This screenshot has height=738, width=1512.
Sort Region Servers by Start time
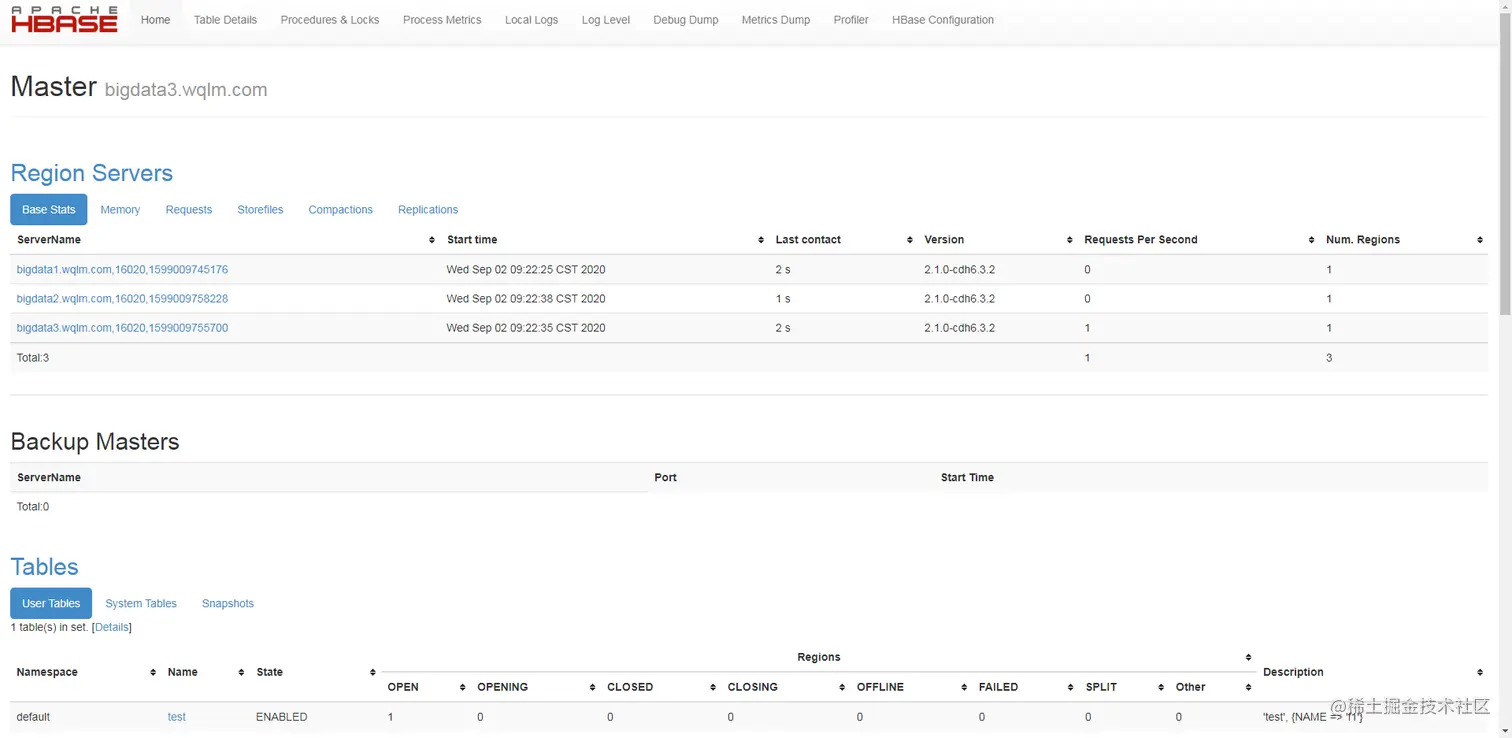click(605, 240)
